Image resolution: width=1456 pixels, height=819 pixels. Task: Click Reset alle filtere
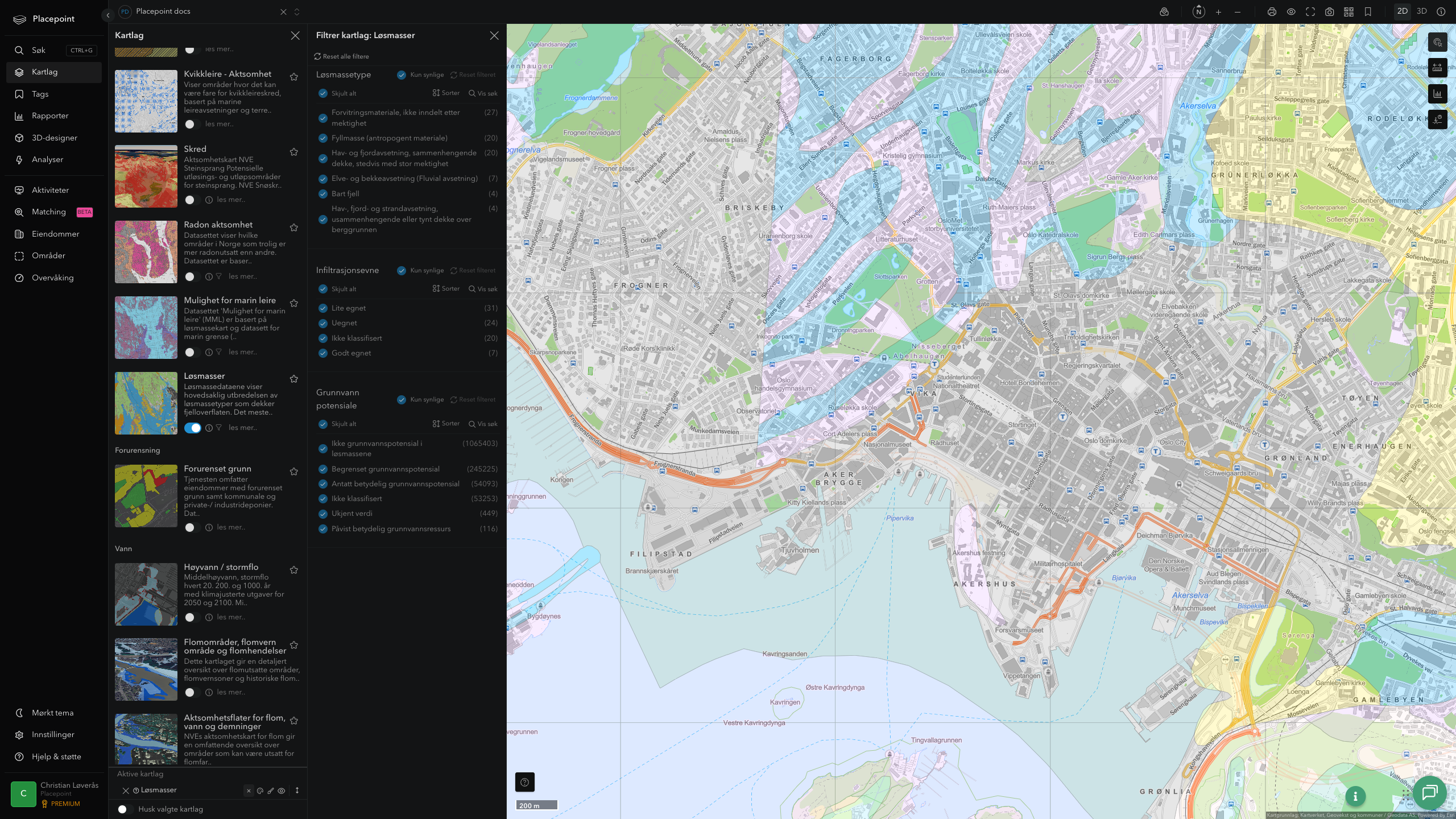(341, 56)
